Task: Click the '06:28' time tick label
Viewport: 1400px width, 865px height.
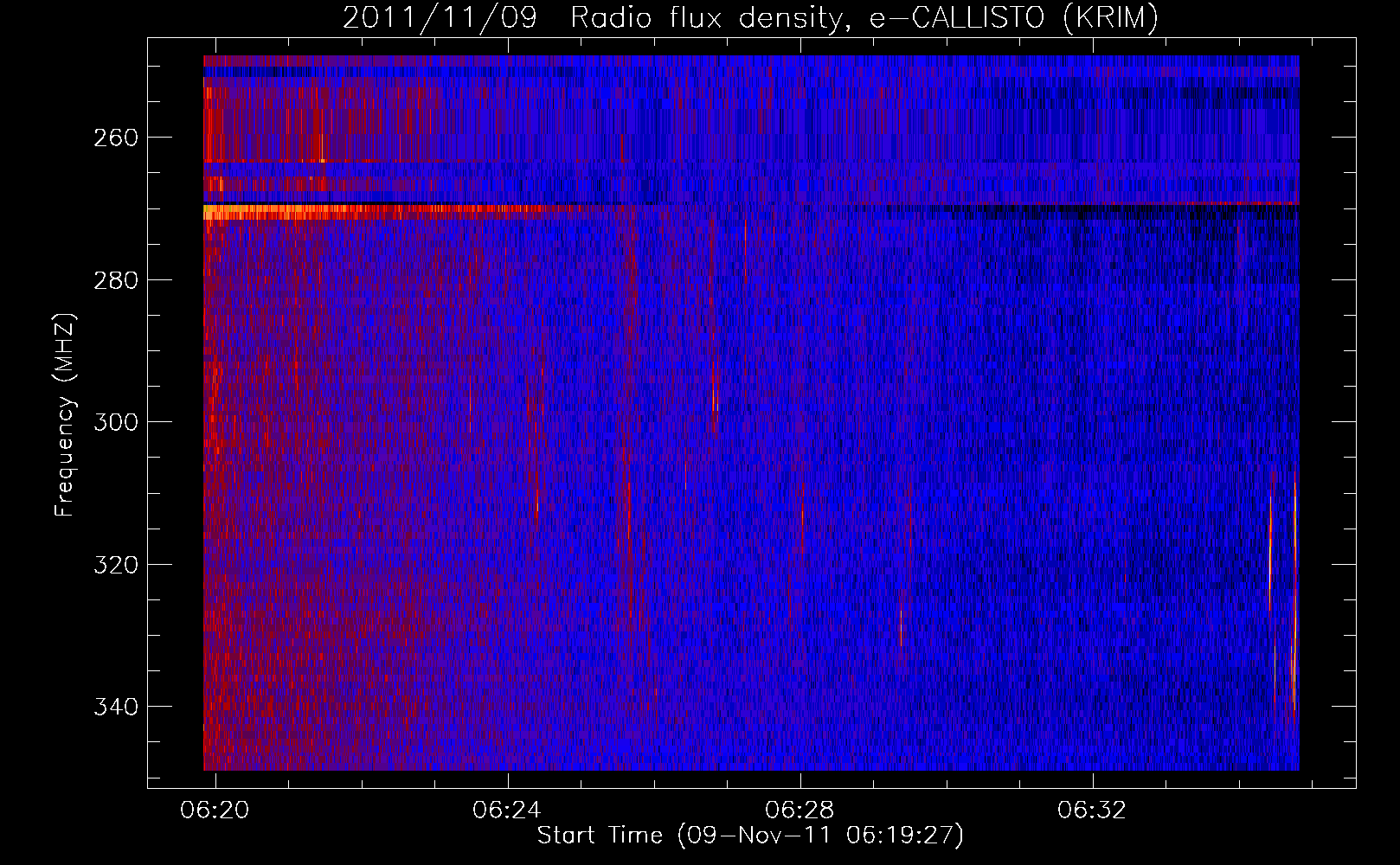Action: [x=800, y=810]
